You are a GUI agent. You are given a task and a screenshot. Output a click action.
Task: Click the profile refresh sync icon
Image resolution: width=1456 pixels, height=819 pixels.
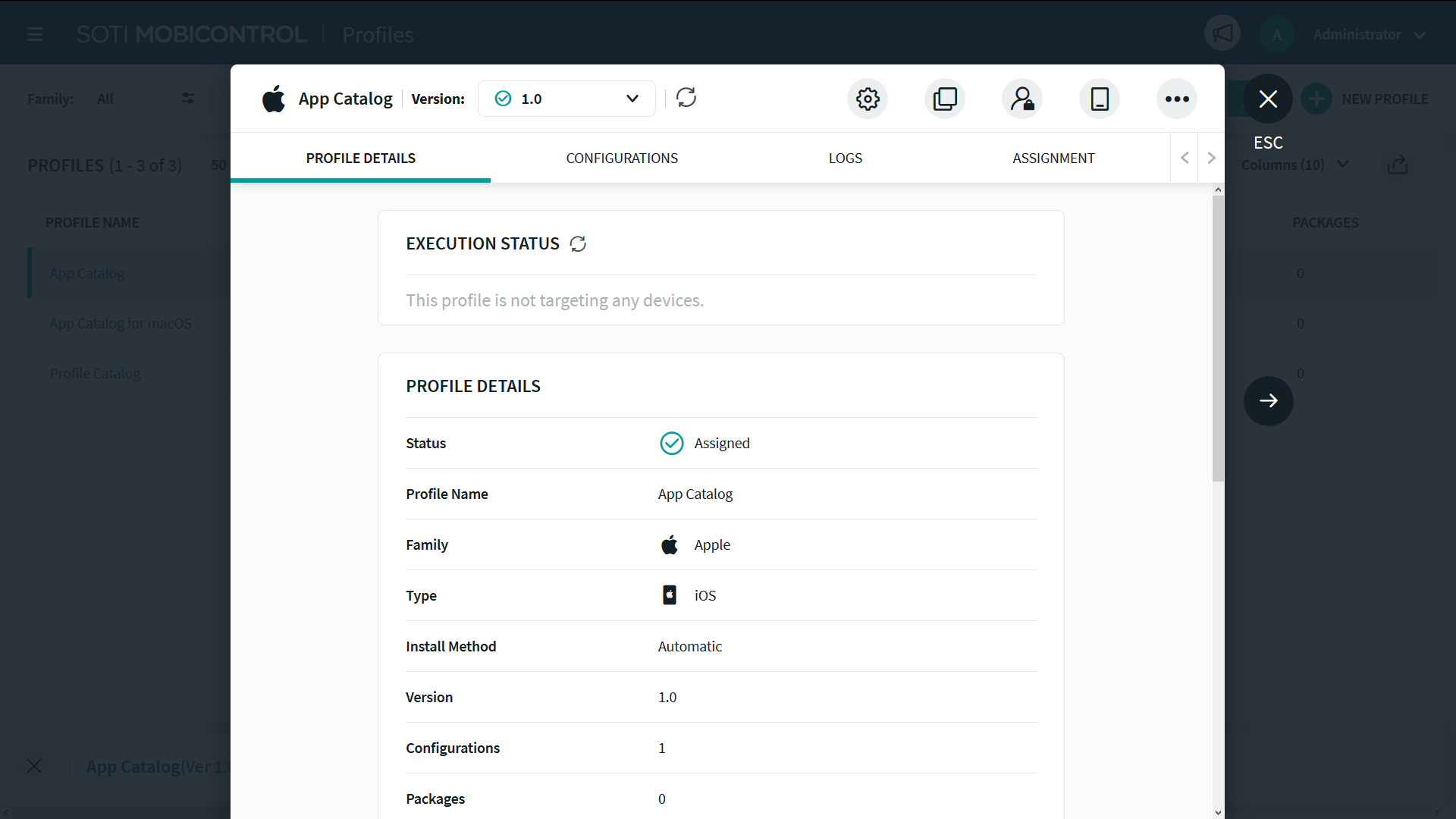coord(686,98)
